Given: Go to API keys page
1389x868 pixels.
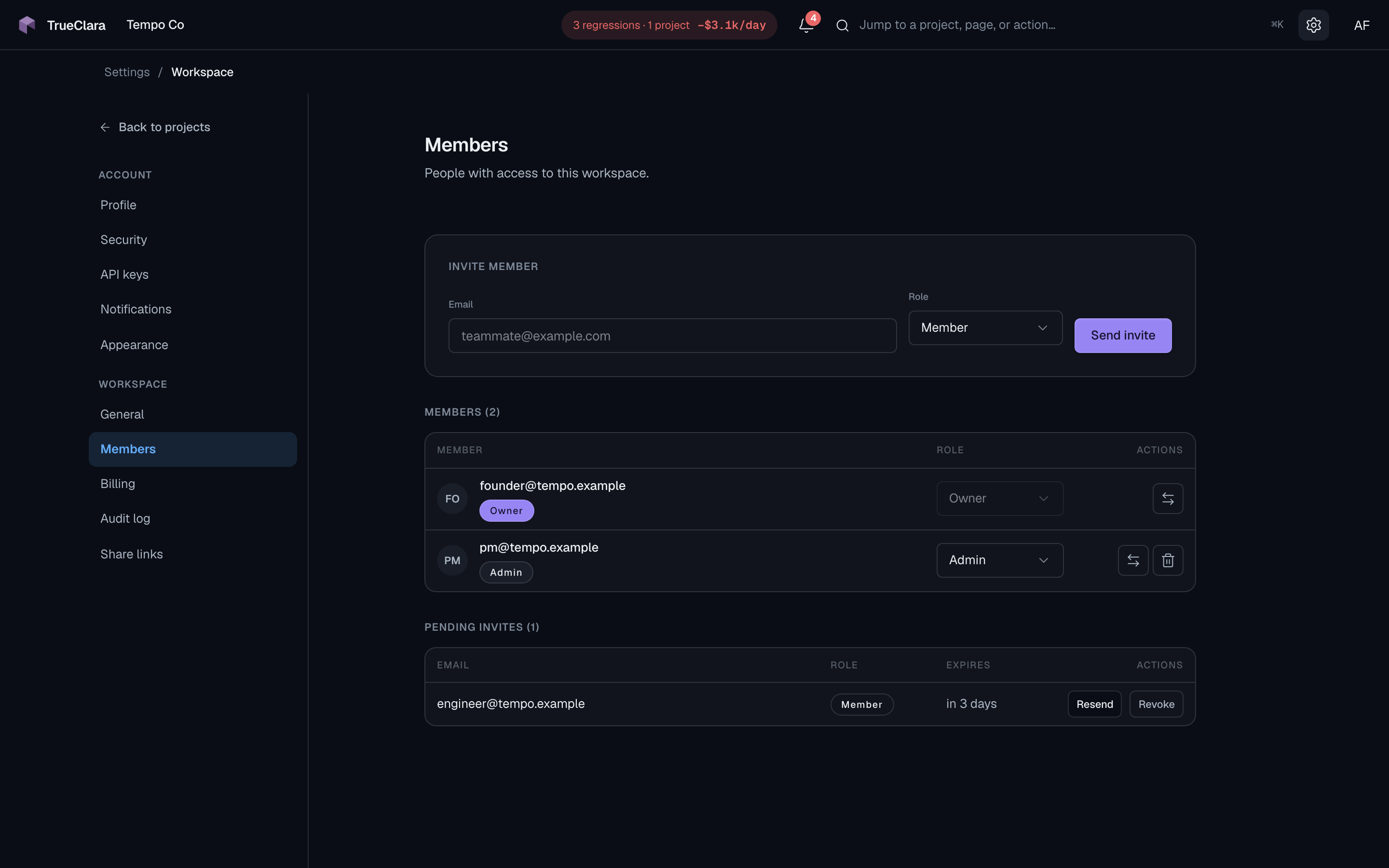Looking at the screenshot, I should 193,274.
